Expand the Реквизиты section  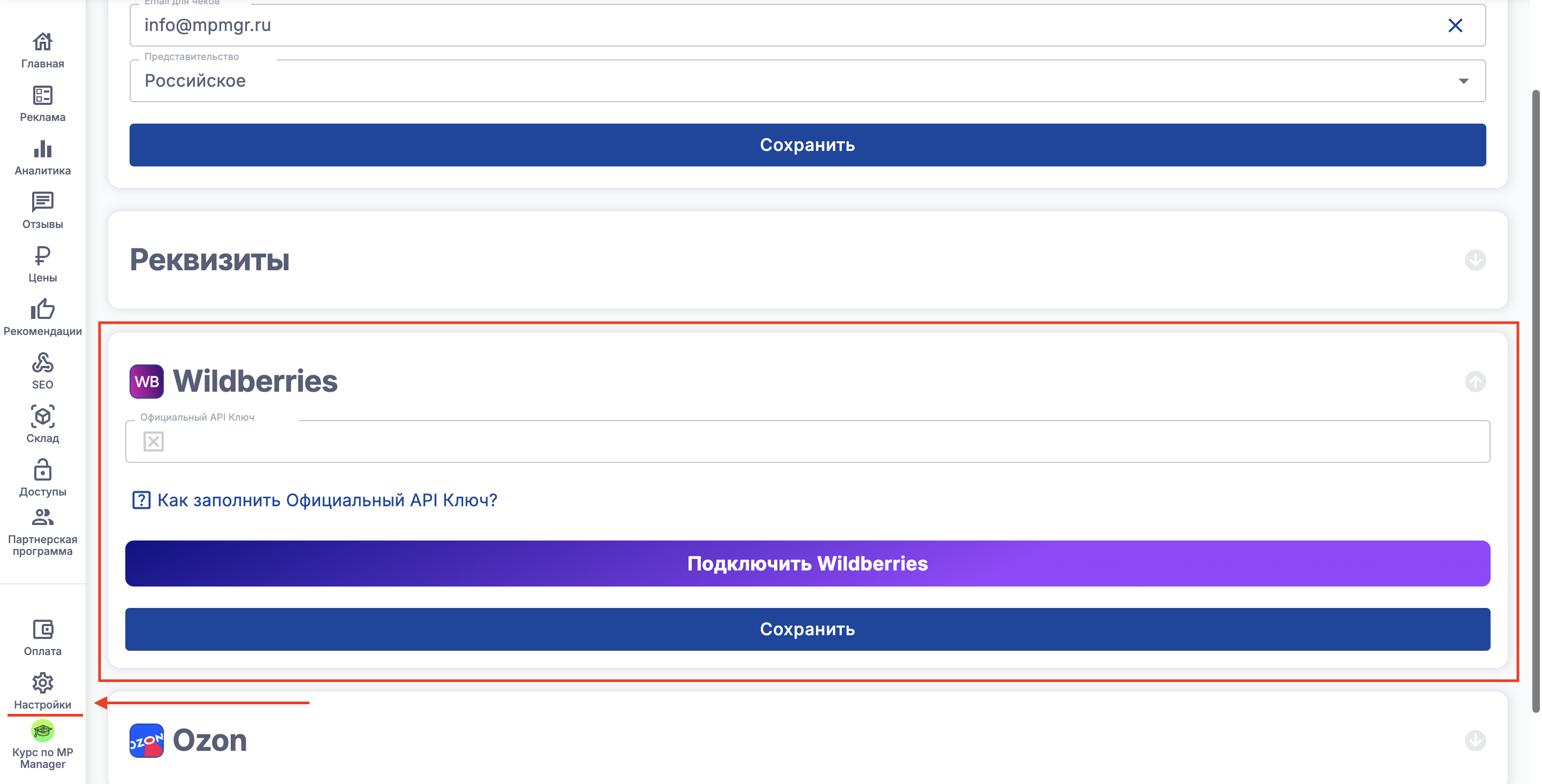[x=1475, y=260]
